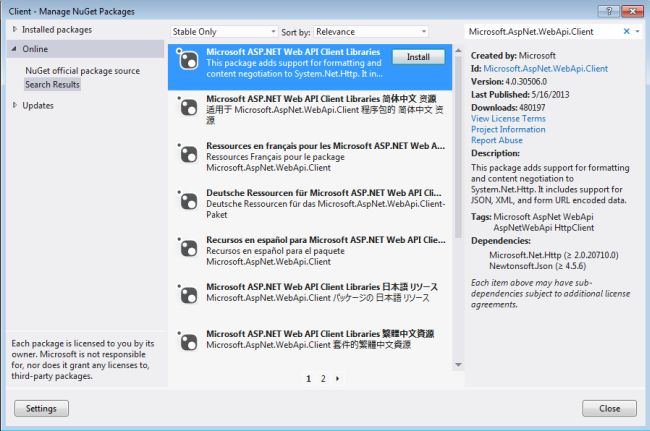Viewport: 650px width, 431px height.
Task: Click the Newtonsoft.Json dependency text
Action: coord(538,266)
